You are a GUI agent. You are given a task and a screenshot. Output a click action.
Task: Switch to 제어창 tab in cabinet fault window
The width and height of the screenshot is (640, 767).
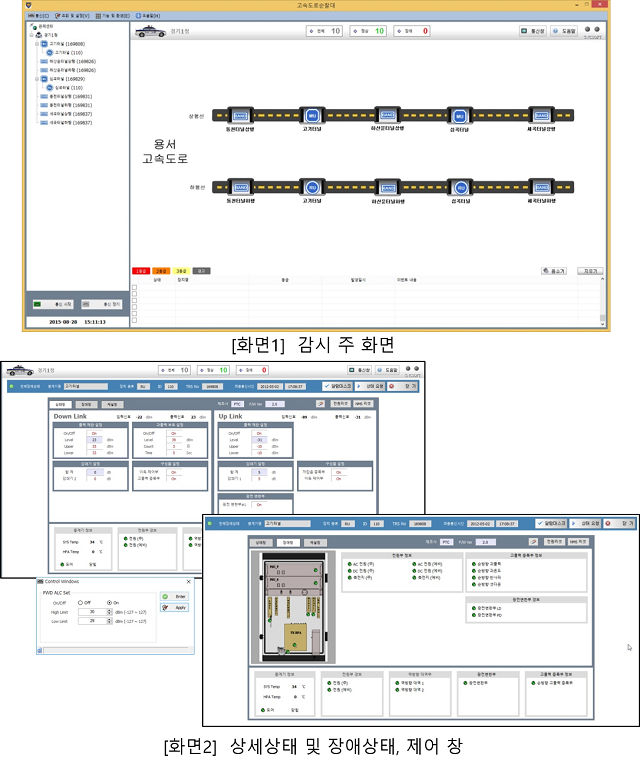(315, 542)
